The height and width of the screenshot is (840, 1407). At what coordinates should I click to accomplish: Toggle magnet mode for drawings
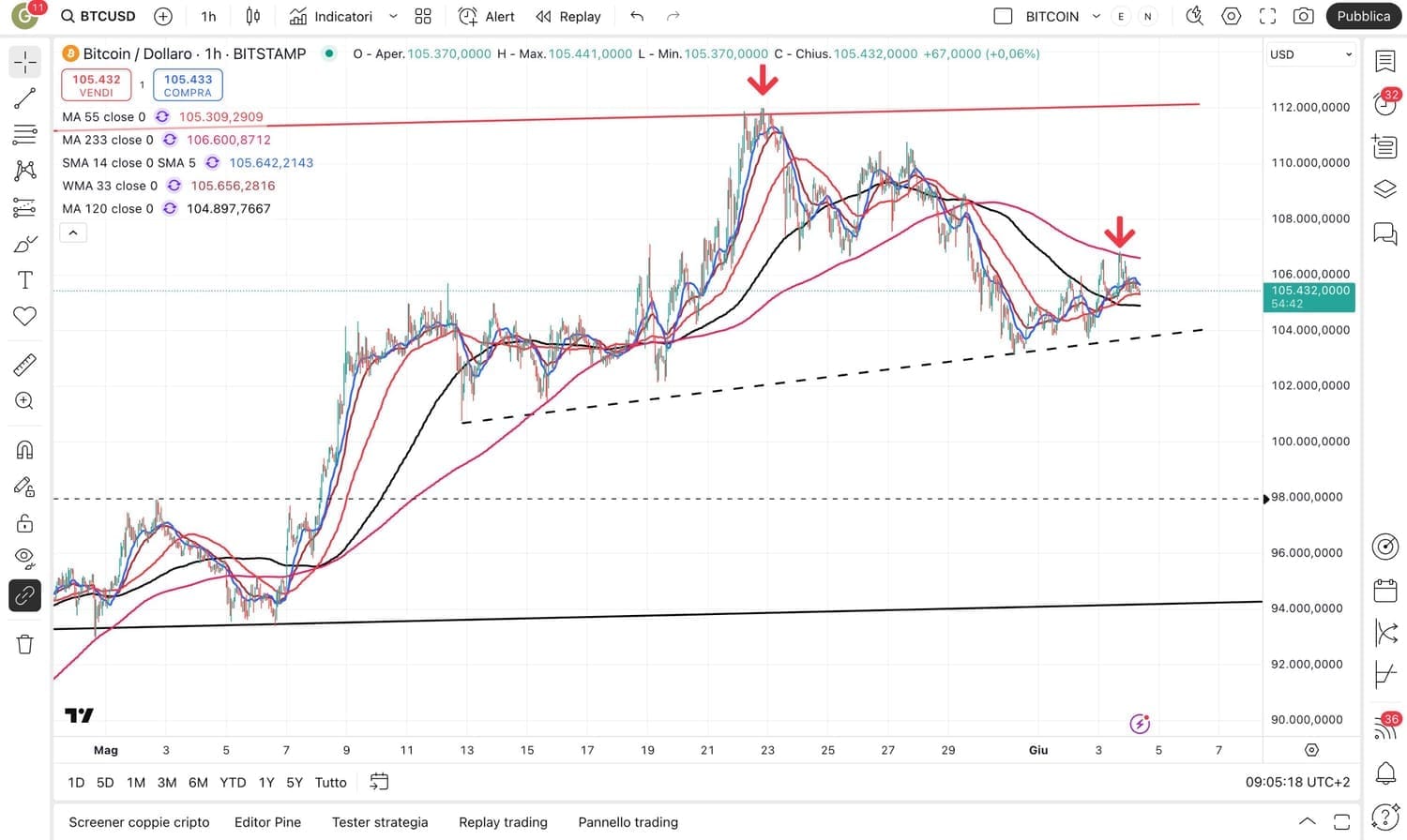click(25, 450)
